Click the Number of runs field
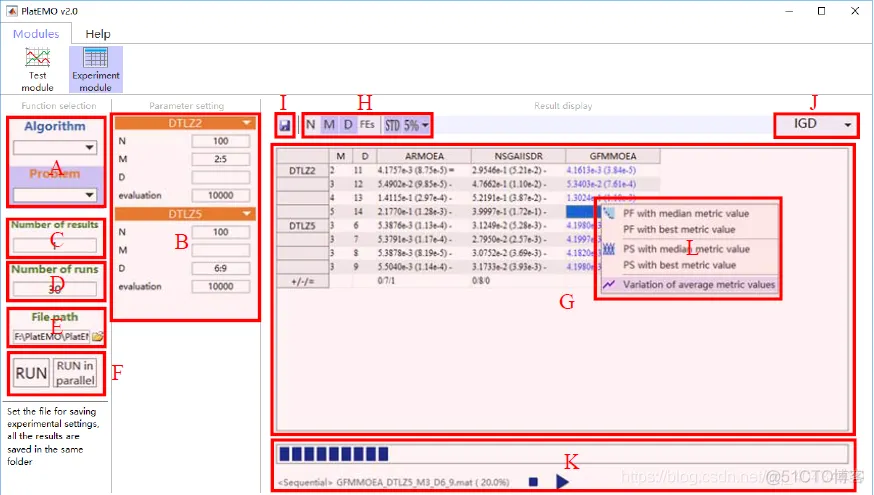Screen dimensions: 874x495 coord(55,289)
